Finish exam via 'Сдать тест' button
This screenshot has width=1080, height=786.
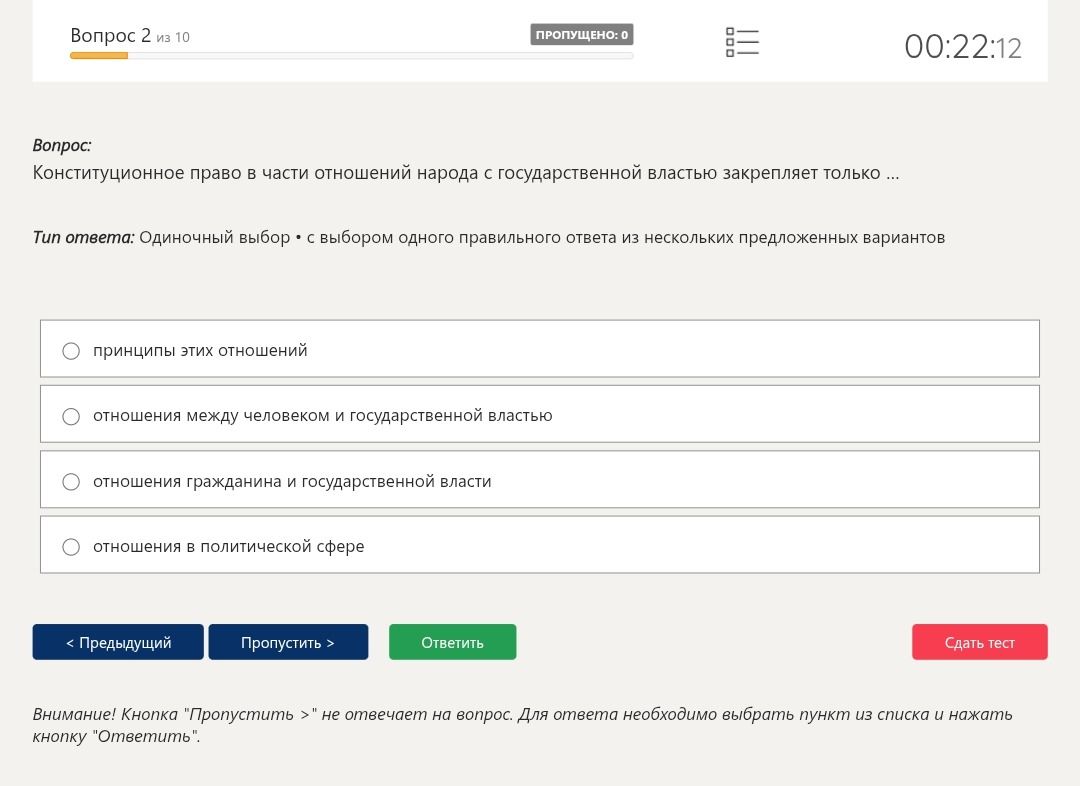[979, 642]
